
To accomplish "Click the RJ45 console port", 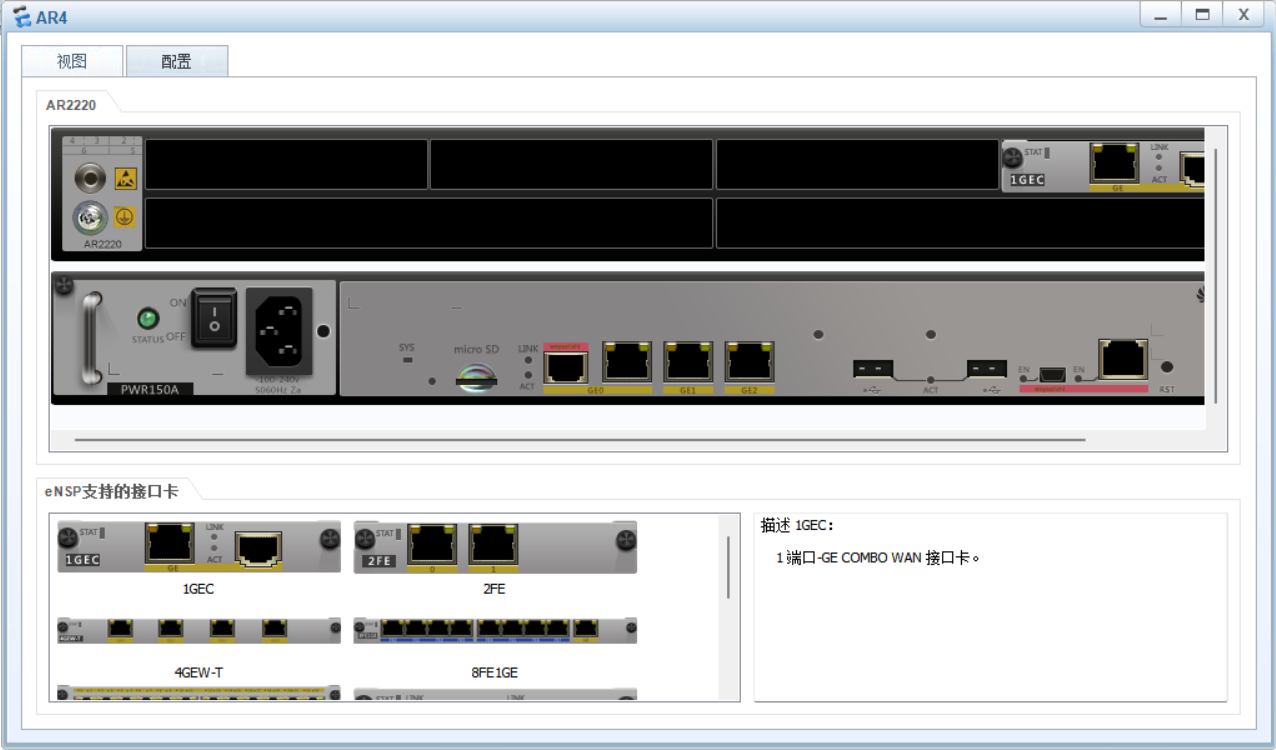I will tap(1122, 359).
